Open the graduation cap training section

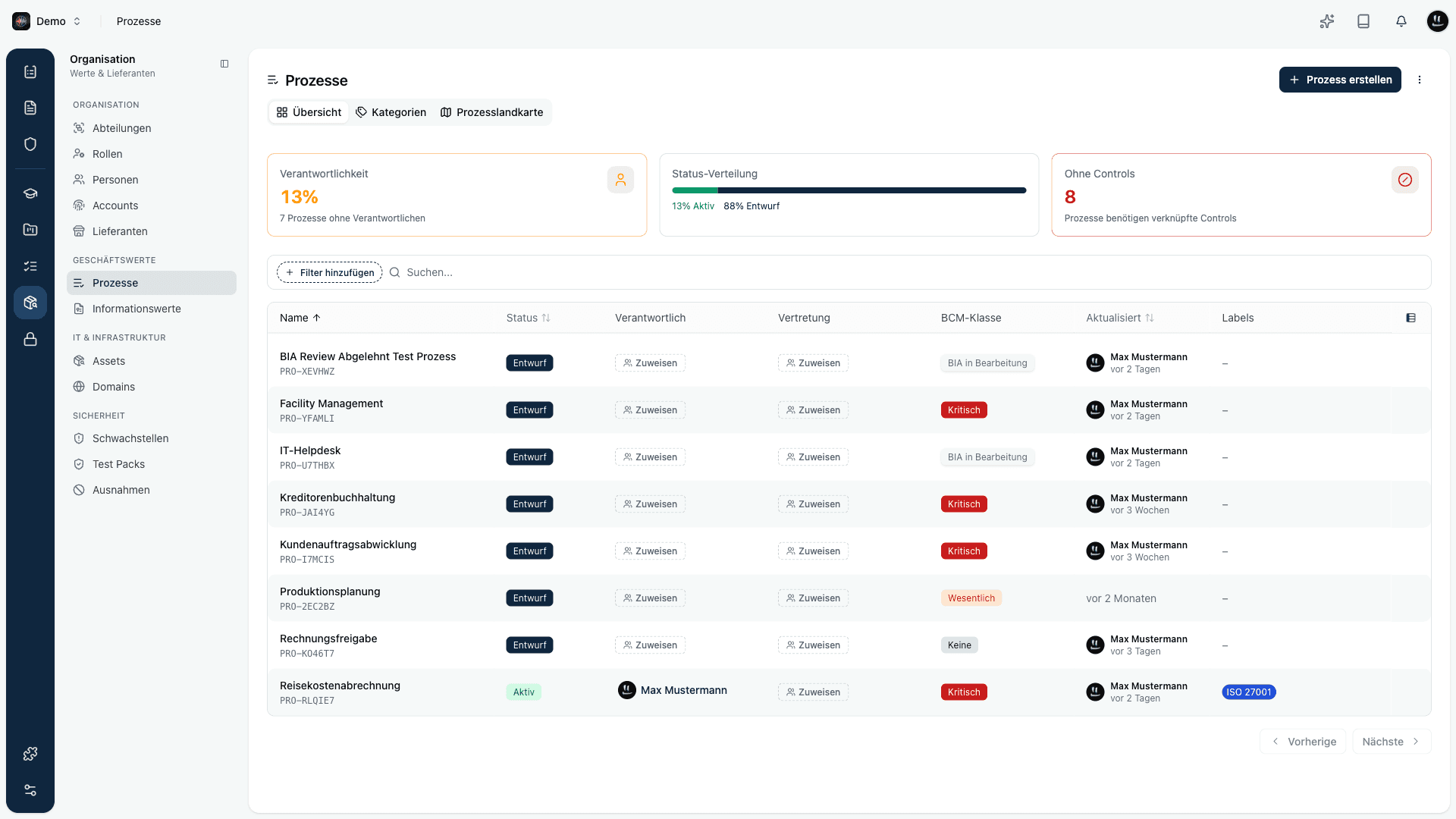point(30,193)
